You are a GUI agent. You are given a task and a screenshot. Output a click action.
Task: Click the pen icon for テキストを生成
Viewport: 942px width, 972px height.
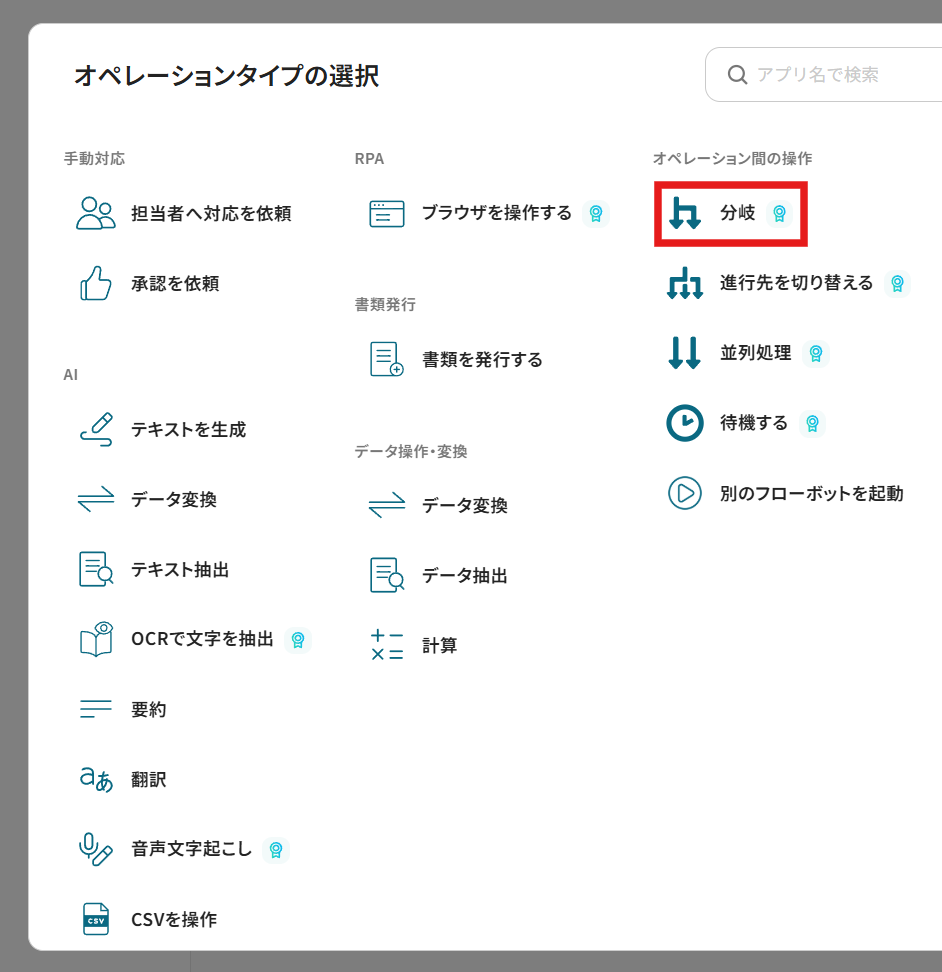coord(96,430)
